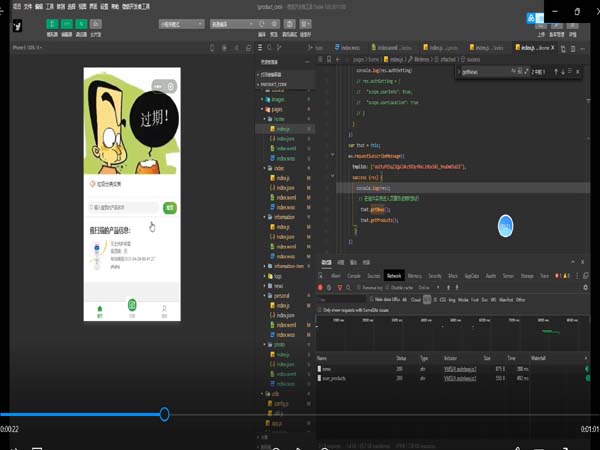Click the video progress slider handle

tap(164, 414)
